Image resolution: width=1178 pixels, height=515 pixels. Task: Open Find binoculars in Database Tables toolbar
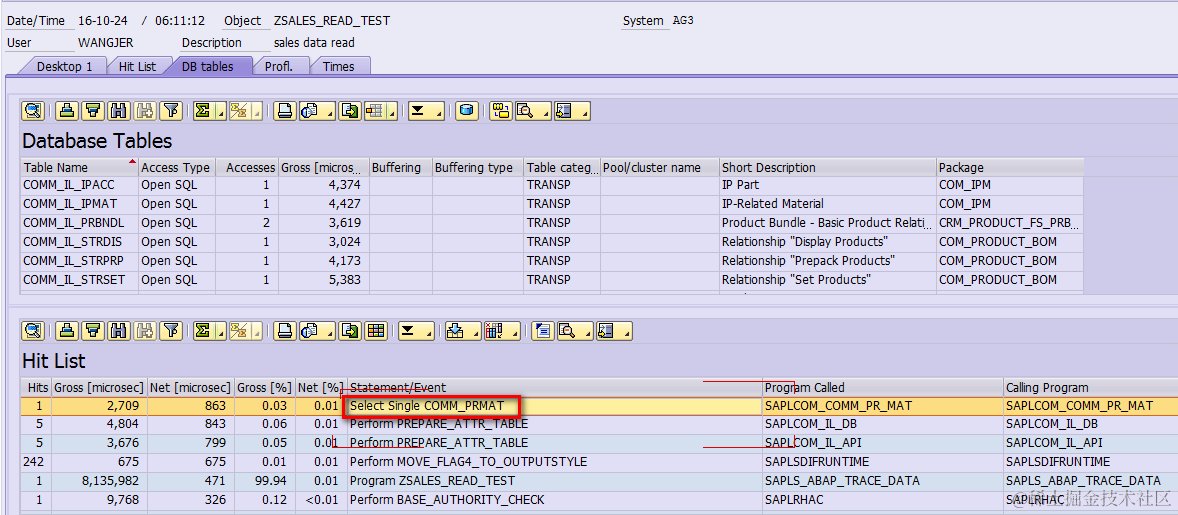pos(117,111)
